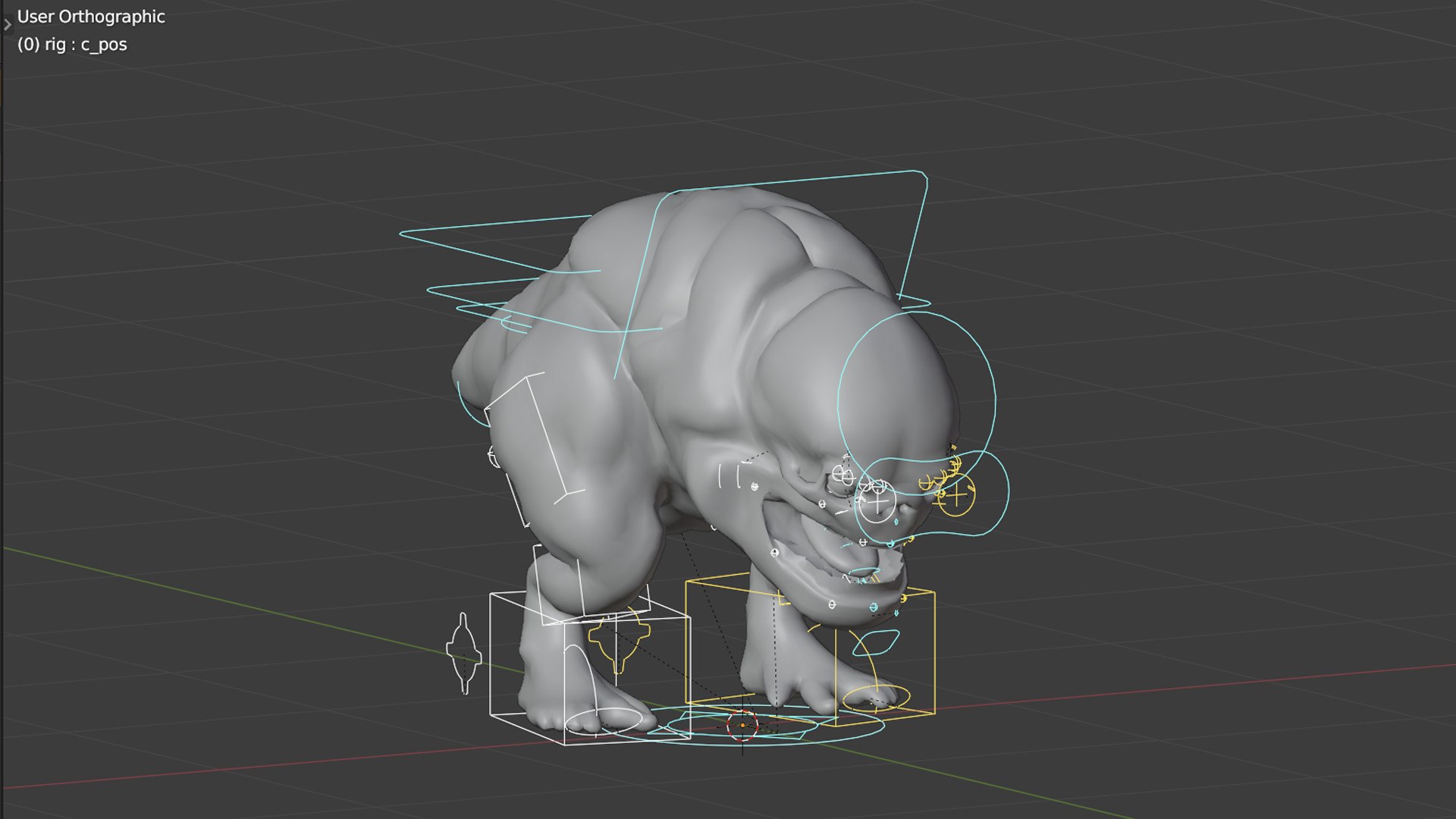The height and width of the screenshot is (819, 1456).
Task: Click the '(0) rig : c_pos' object label
Action: (72, 45)
